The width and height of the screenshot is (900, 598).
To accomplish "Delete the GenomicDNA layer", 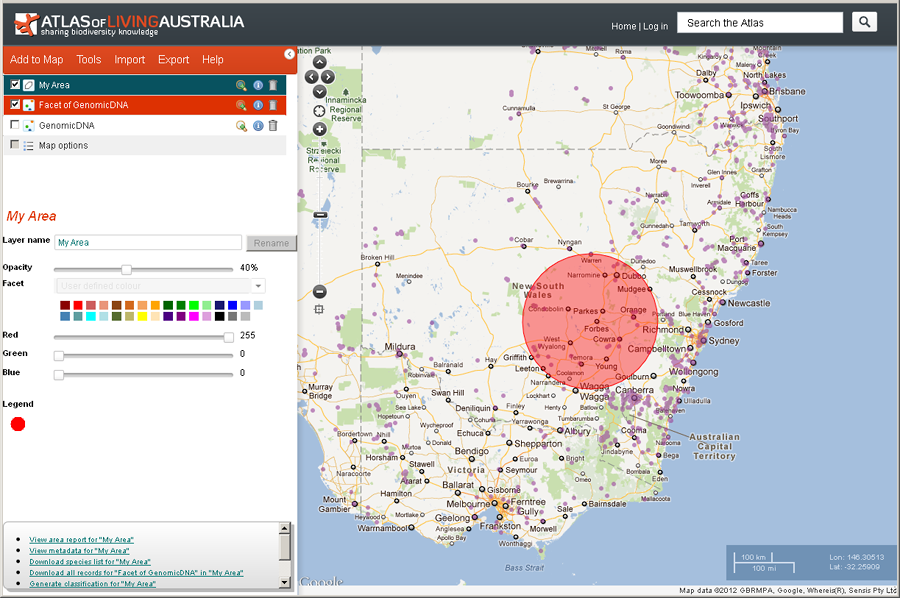I will [273, 126].
